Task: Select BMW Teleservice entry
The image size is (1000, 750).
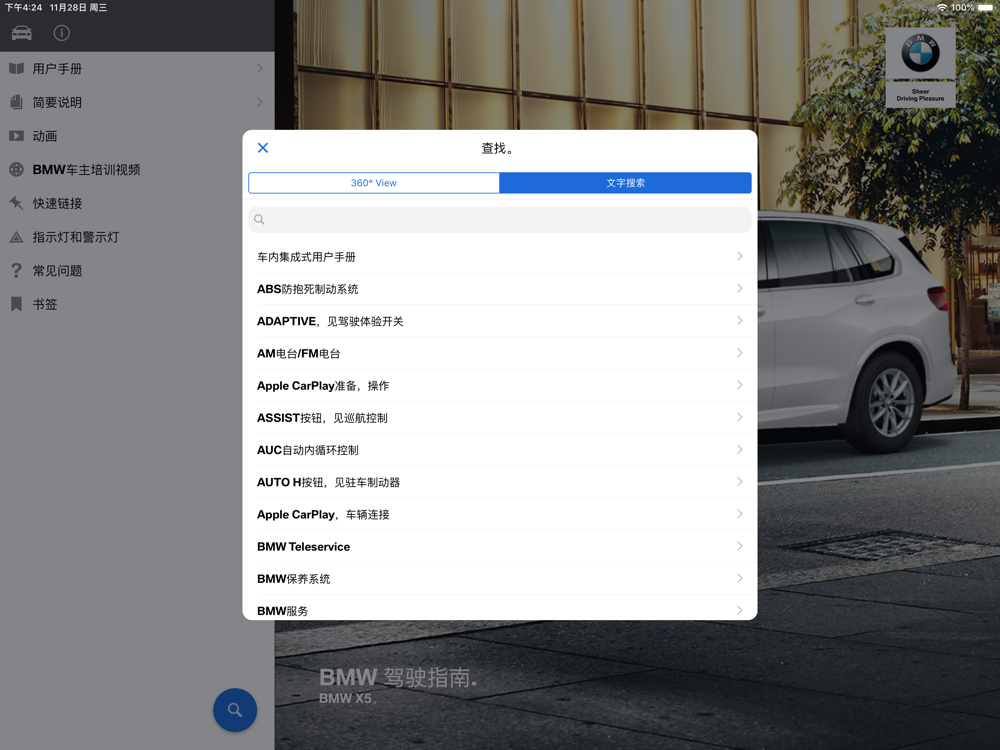Action: click(500, 547)
